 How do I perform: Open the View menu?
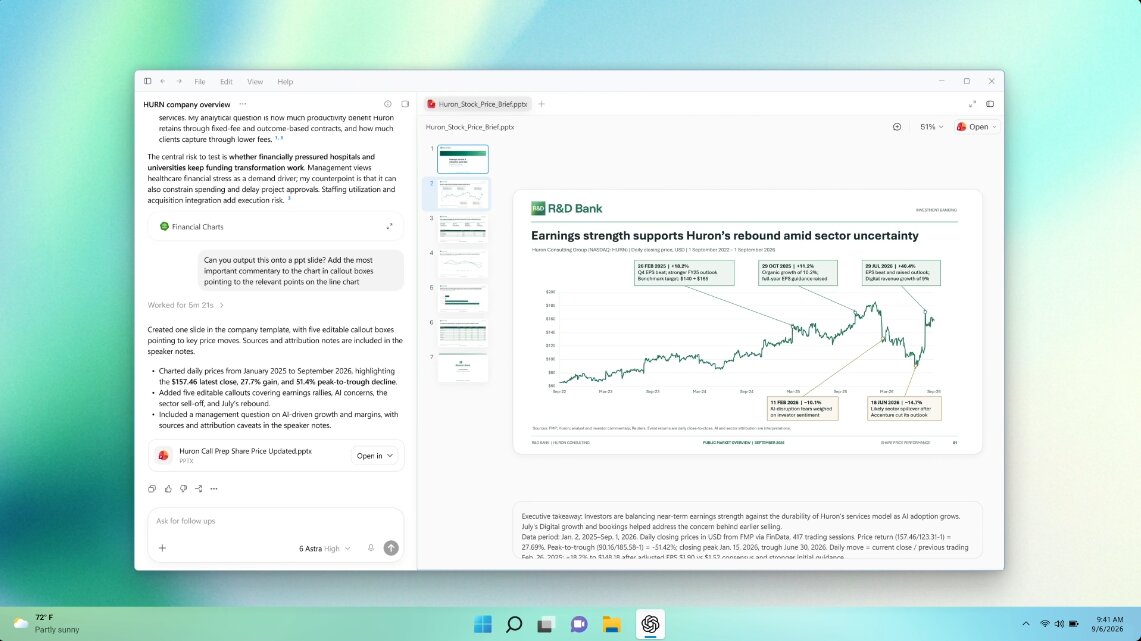tap(255, 81)
